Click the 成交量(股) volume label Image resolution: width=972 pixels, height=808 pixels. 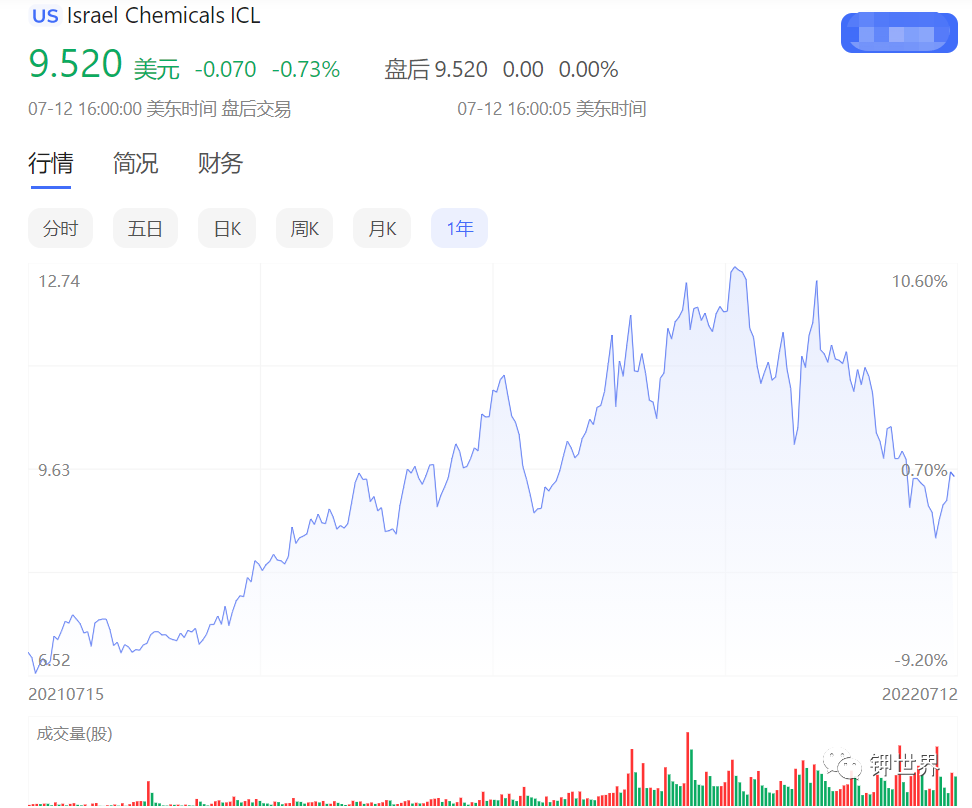coord(74,734)
